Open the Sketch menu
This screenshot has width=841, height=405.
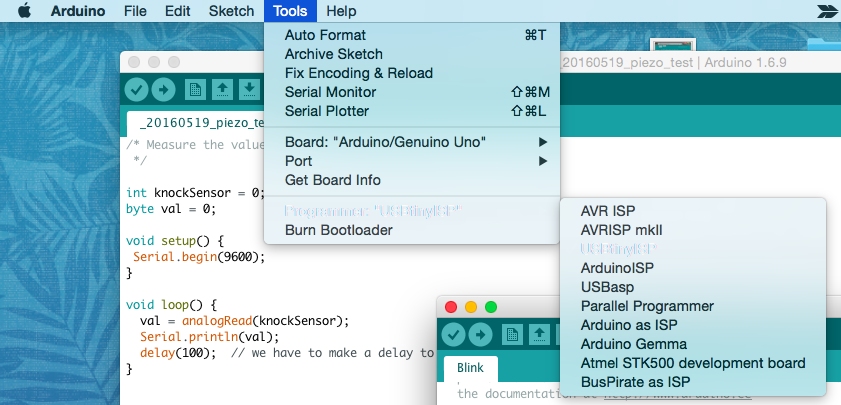[x=231, y=11]
